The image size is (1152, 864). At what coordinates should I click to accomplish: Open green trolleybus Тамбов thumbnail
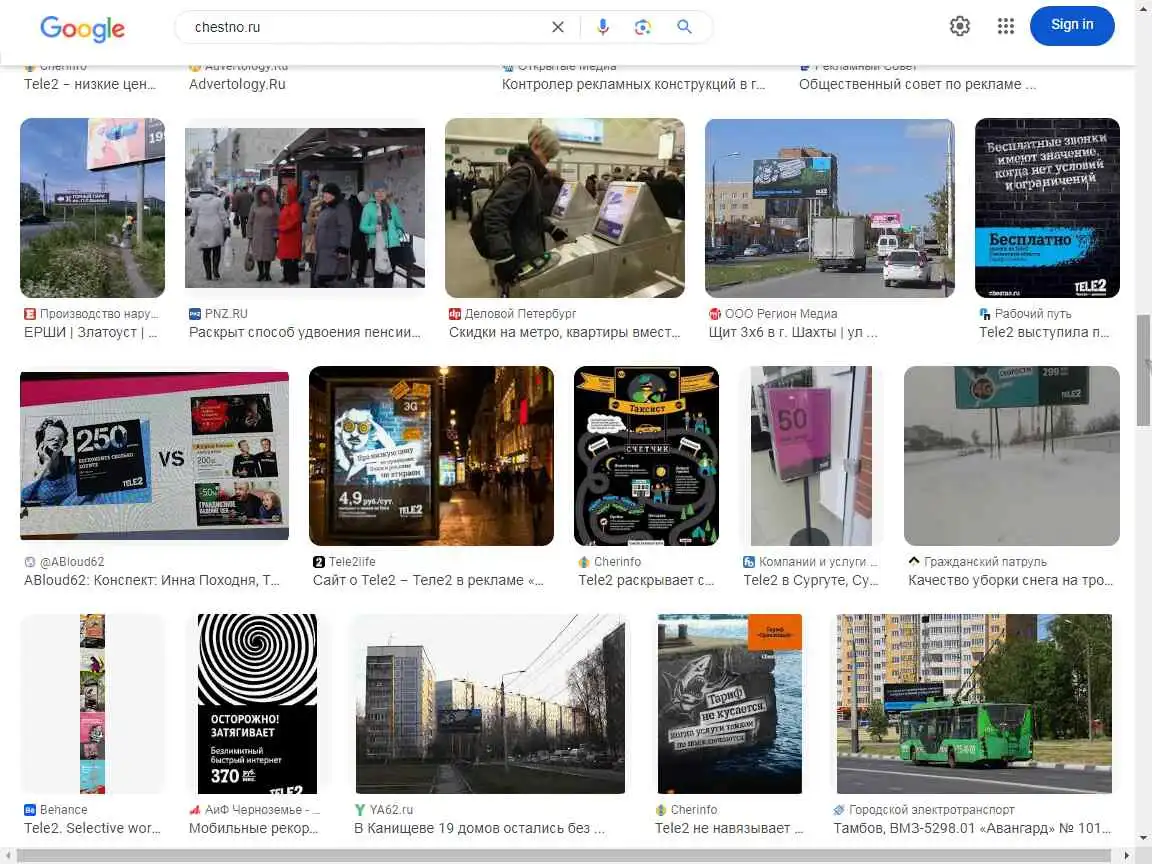pyautogui.click(x=974, y=704)
